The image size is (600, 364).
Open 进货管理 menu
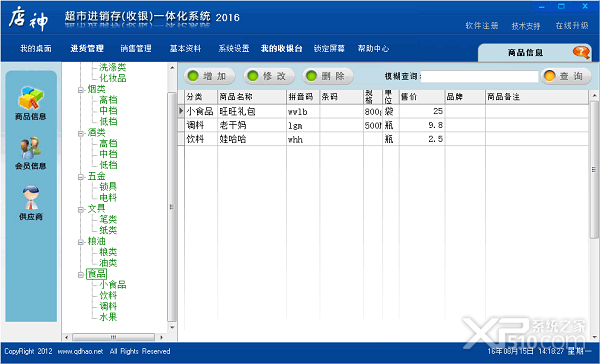(x=87, y=49)
